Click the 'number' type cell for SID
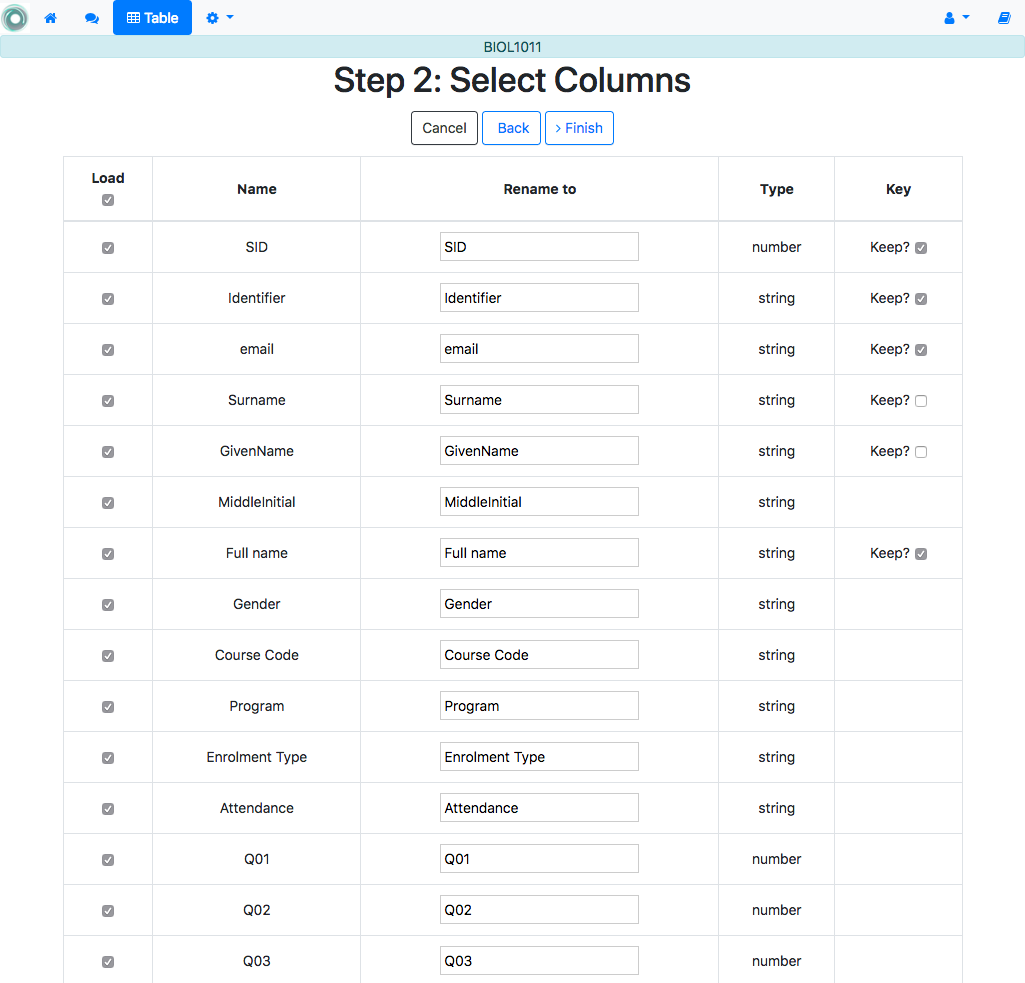The height and width of the screenshot is (983, 1025). pyautogui.click(x=777, y=247)
